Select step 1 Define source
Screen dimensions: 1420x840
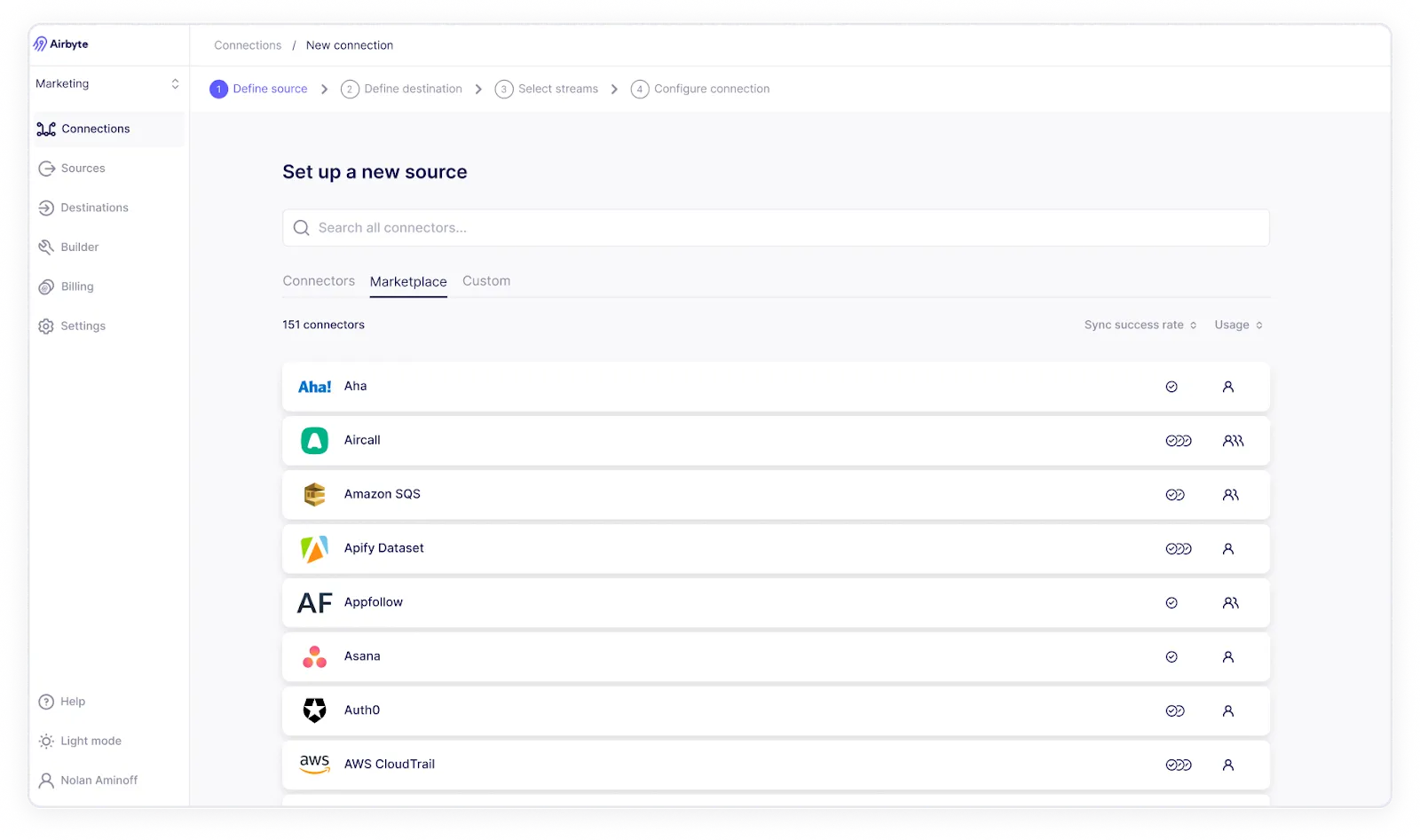tap(258, 89)
